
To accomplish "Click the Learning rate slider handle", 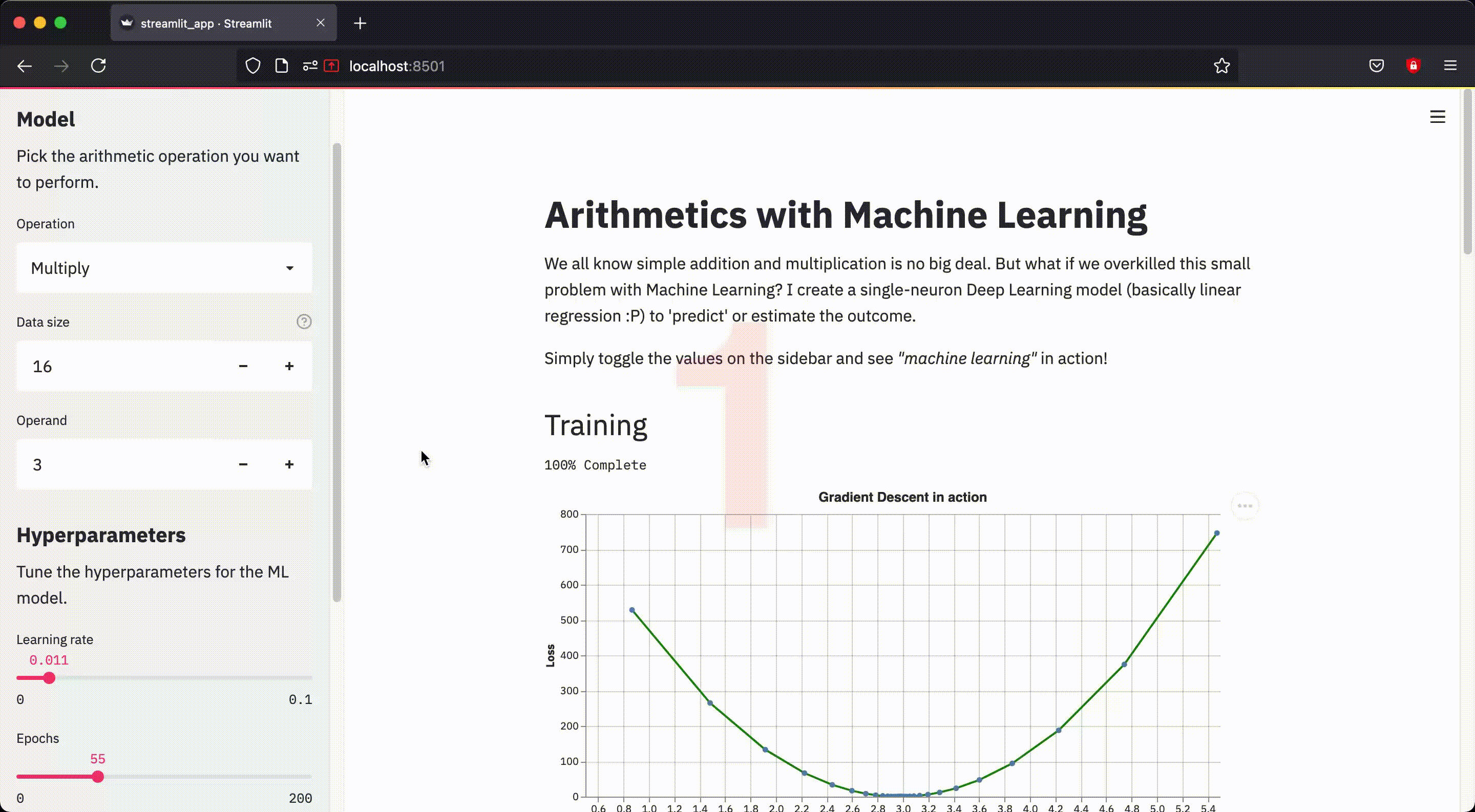I will click(x=49, y=678).
